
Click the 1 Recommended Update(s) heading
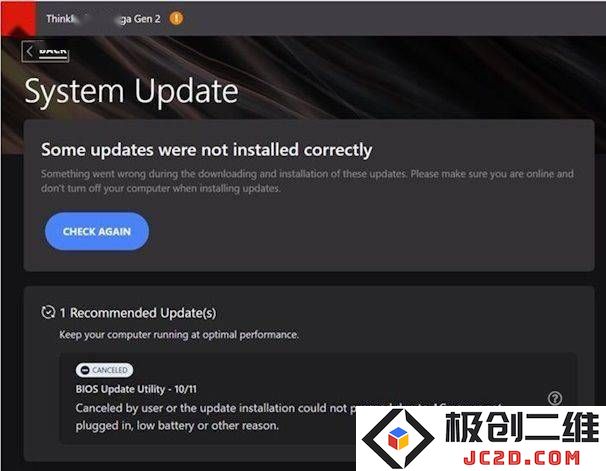point(138,313)
